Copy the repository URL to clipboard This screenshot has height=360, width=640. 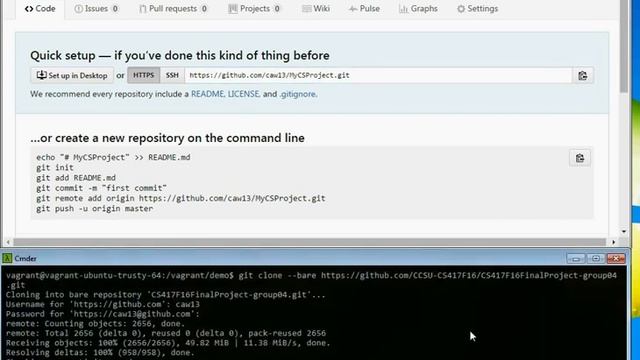tap(582, 76)
